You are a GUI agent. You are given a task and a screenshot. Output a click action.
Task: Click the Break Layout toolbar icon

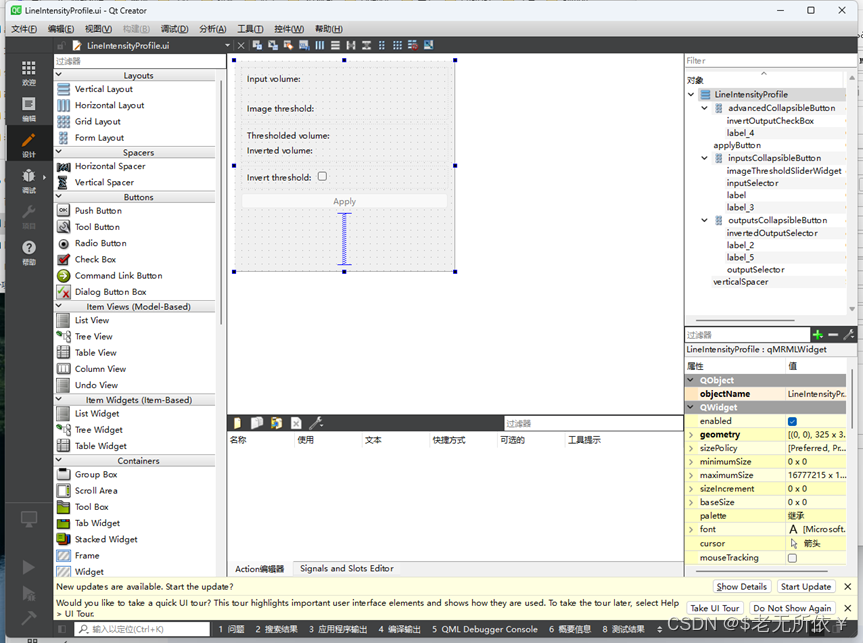413,45
